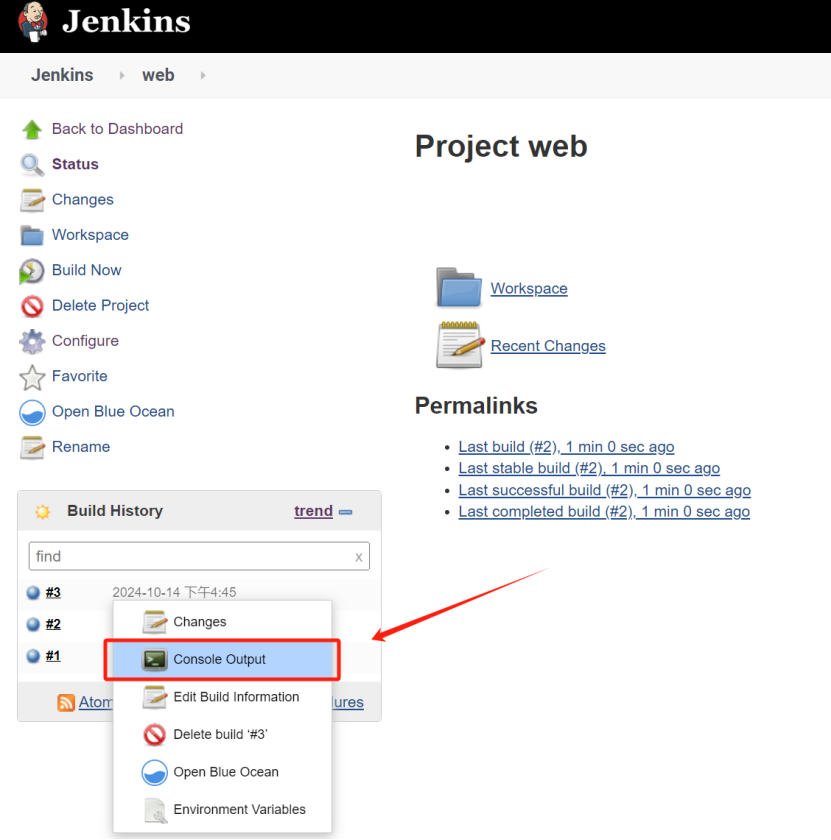Screen dimensions: 831x840
Task: Click build #3 timestamp 2024-10-14
Action: pyautogui.click(x=174, y=592)
